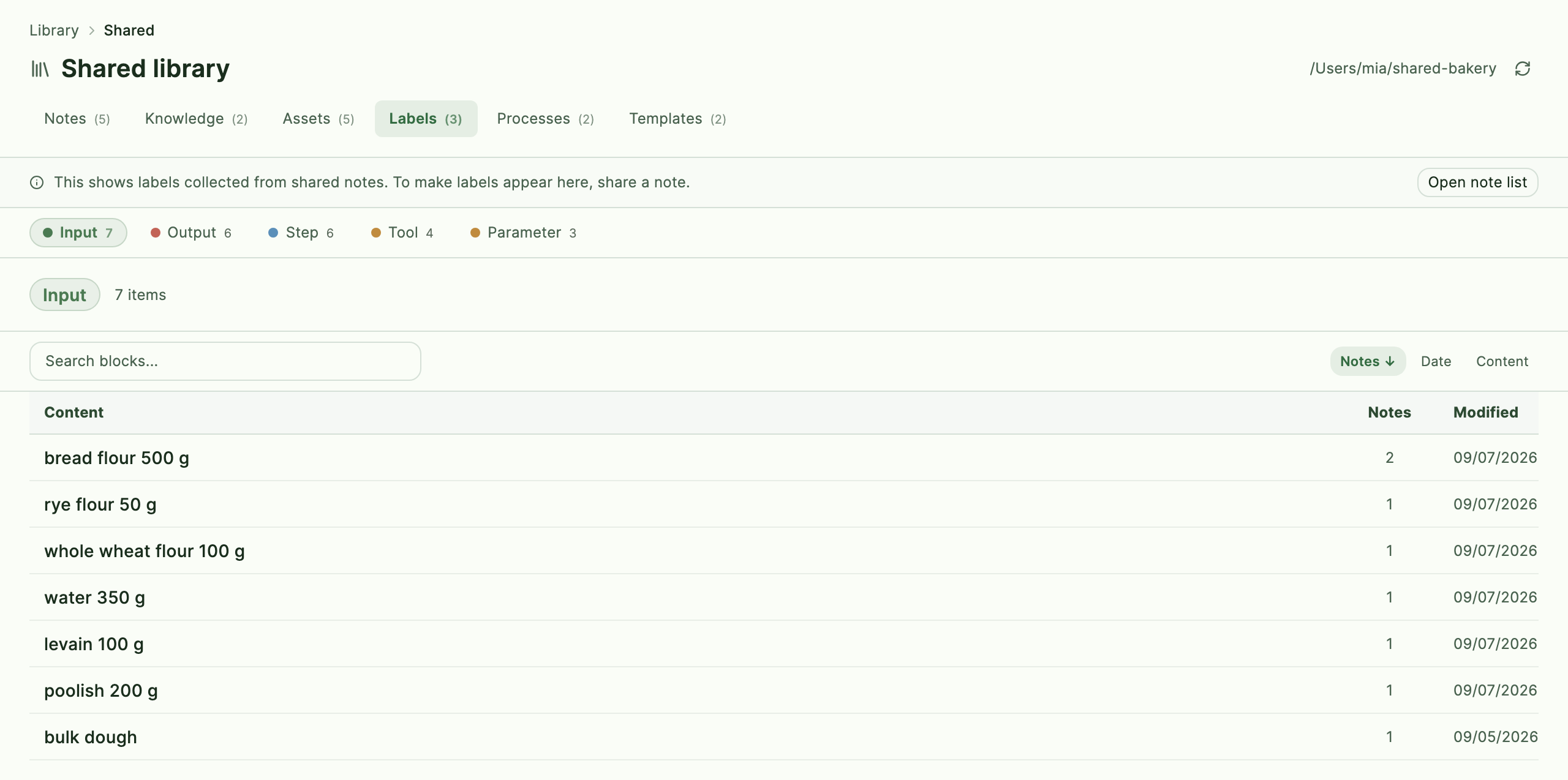Open the Assets tab
1568x780 pixels.
point(318,119)
